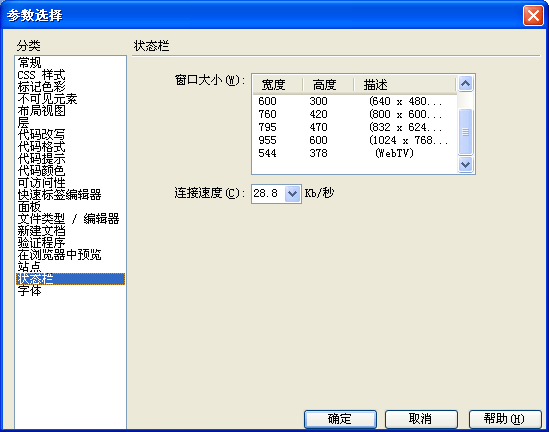
Task: Select the 955 width row
Action: (267, 140)
